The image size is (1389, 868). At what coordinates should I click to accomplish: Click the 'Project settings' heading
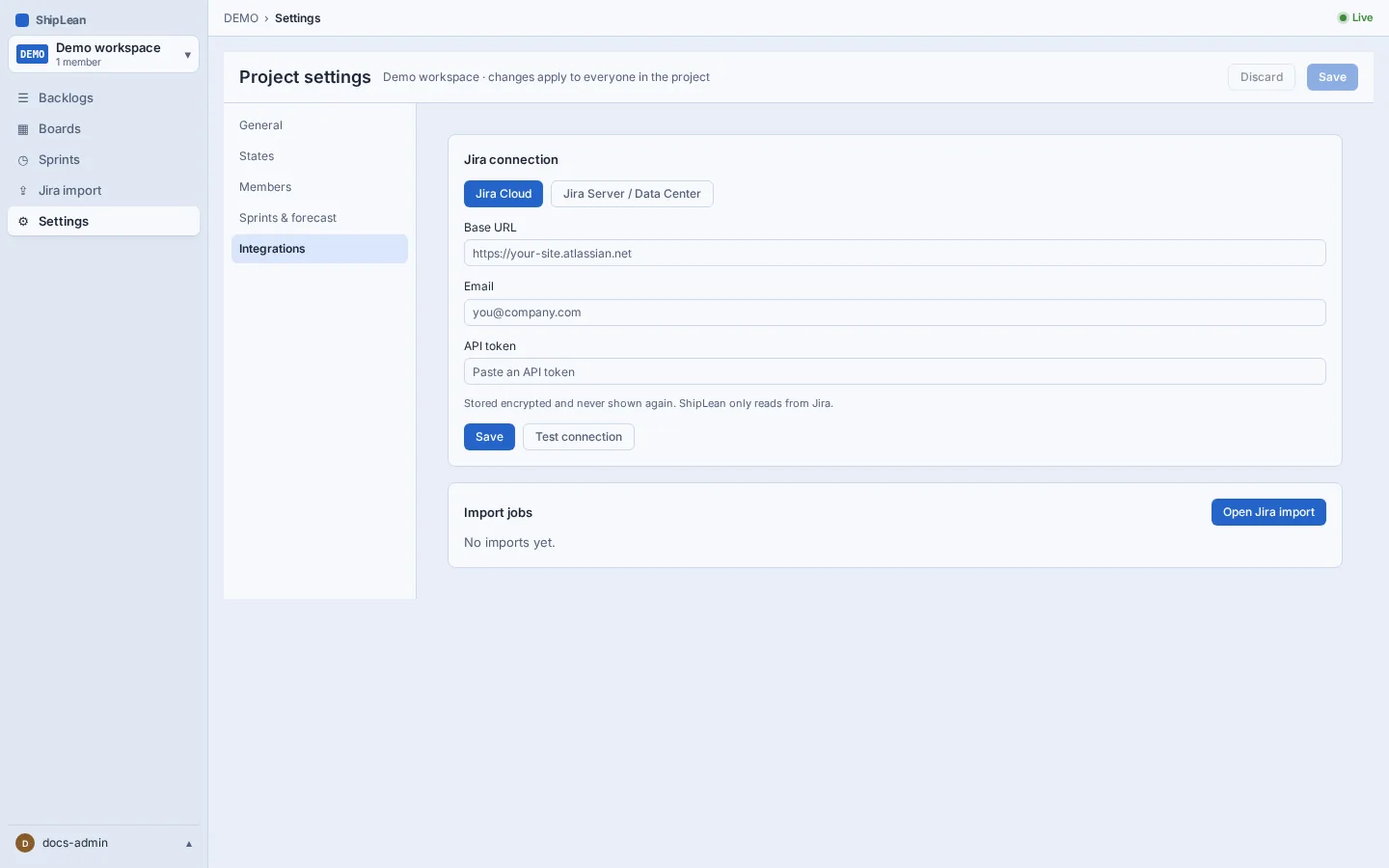305,77
